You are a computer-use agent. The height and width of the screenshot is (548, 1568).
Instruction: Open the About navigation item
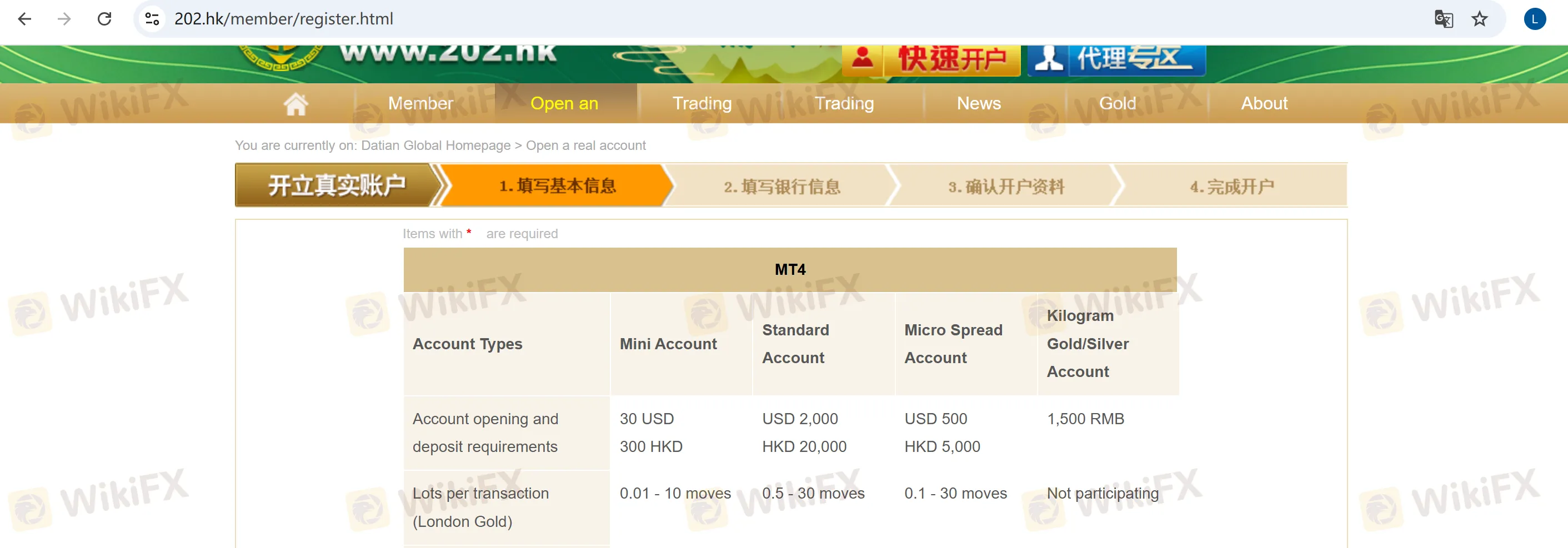coord(1264,103)
